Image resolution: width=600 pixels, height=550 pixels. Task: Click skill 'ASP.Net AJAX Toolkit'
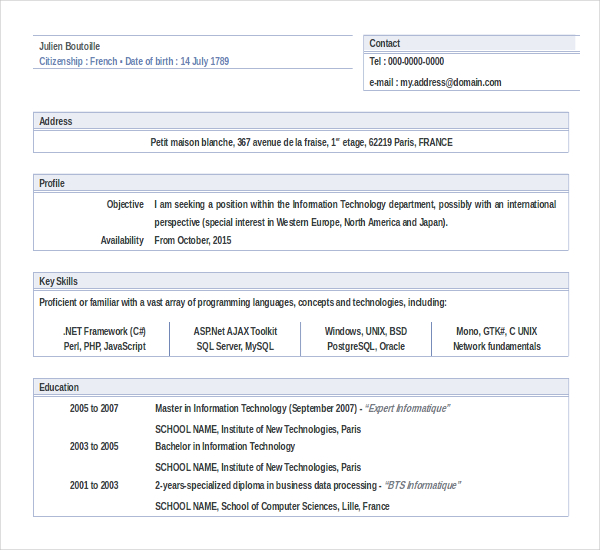coord(235,331)
